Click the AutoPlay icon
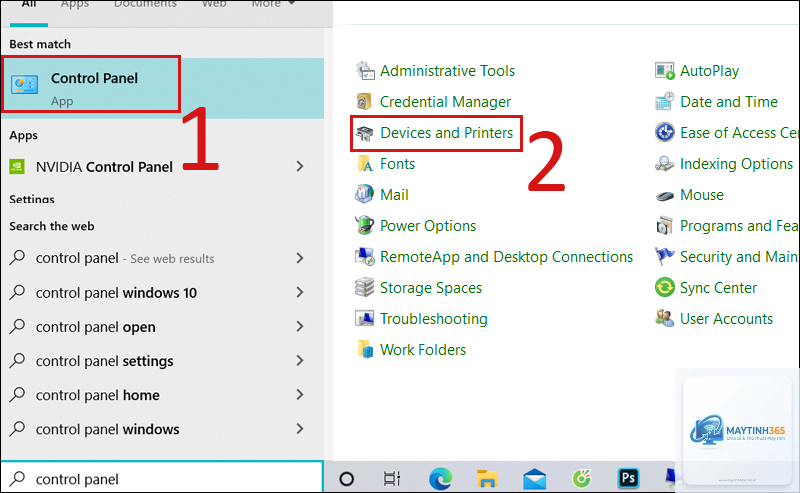The height and width of the screenshot is (493, 800). pyautogui.click(x=665, y=71)
